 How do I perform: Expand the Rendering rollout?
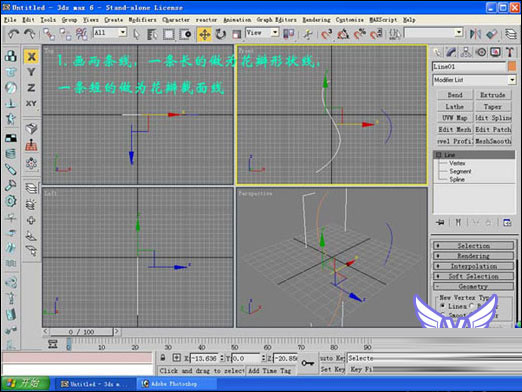[x=473, y=256]
